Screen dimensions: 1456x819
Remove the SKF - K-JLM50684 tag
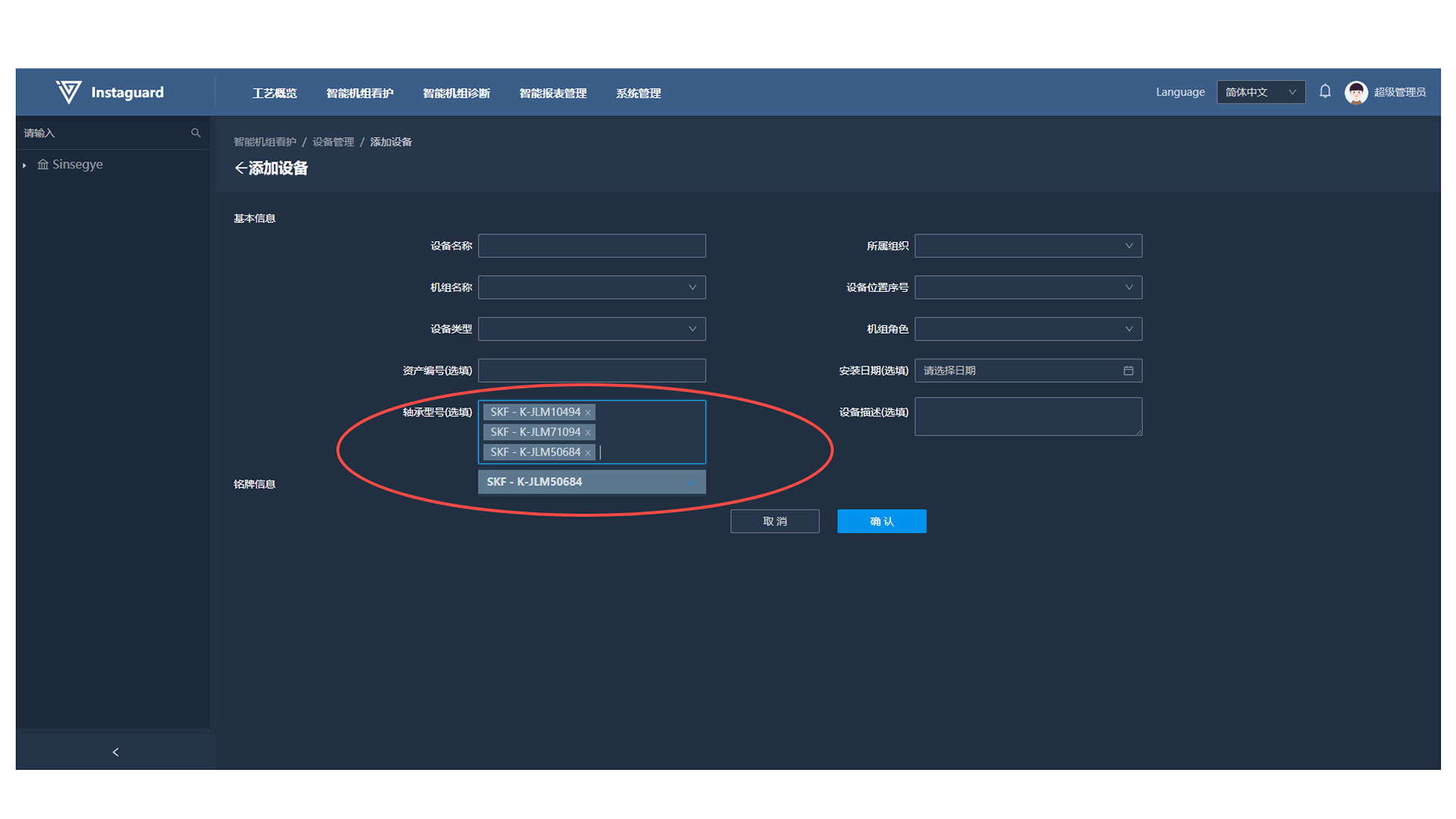click(588, 453)
